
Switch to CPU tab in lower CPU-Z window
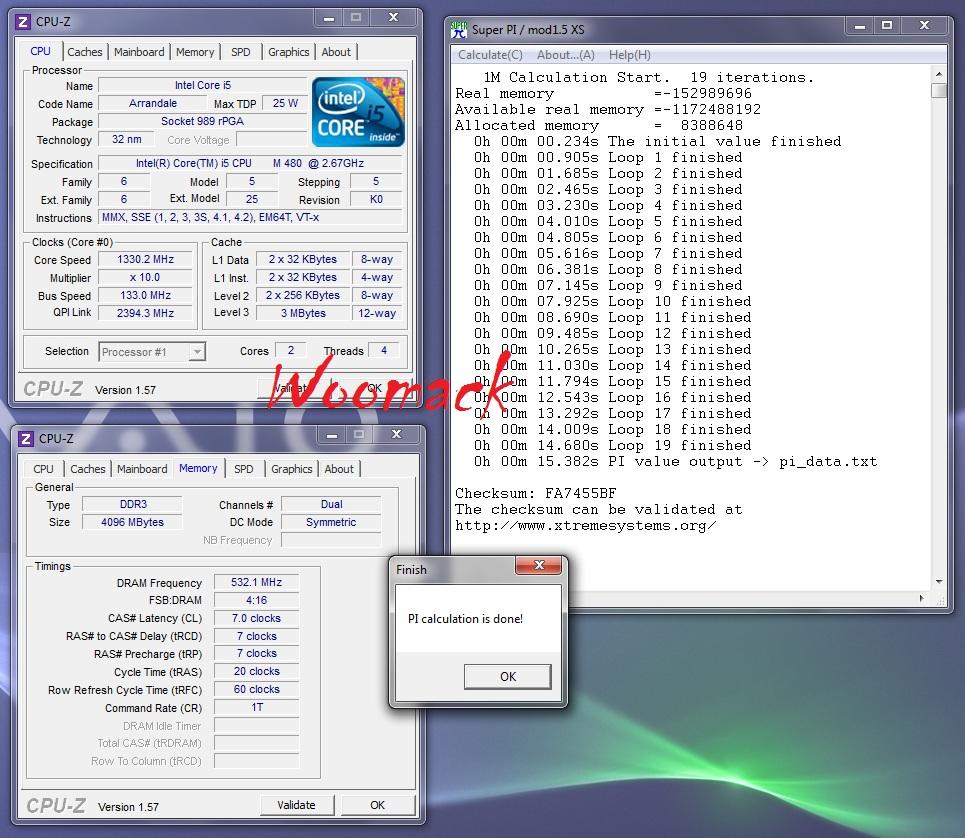point(43,469)
